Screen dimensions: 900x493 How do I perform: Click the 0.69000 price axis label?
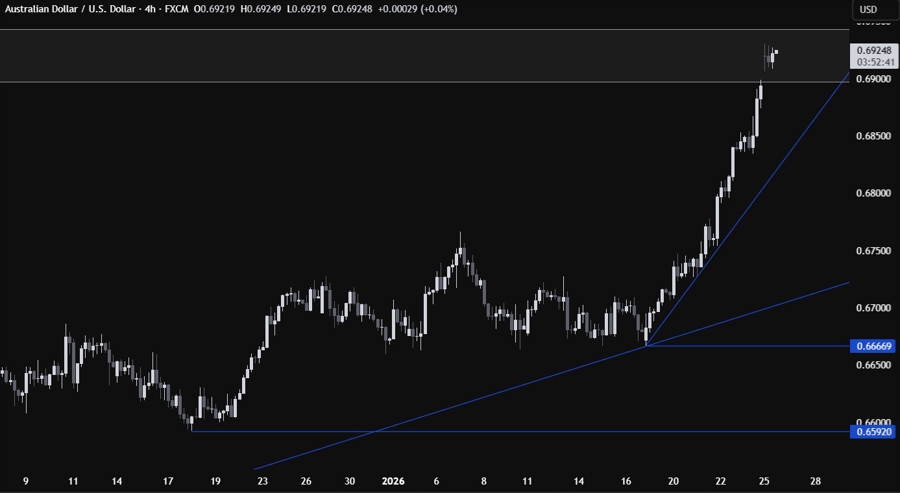874,79
